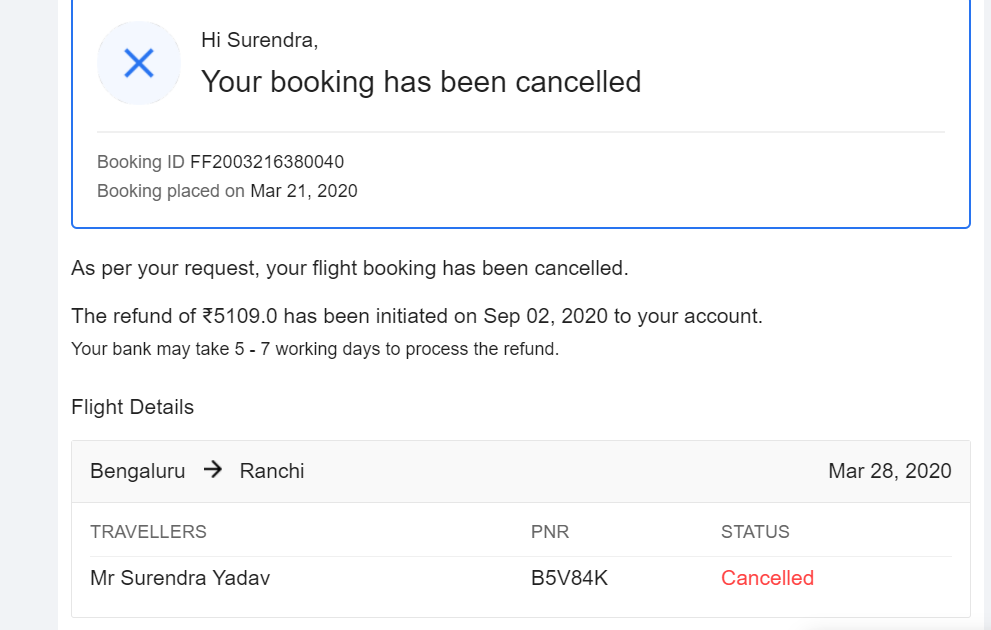Click the origin city Bengaluru

pos(138,471)
